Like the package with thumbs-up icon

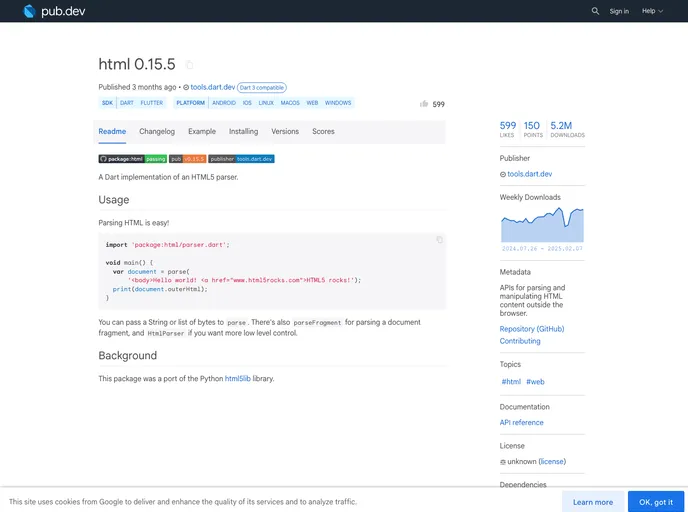[x=424, y=104]
